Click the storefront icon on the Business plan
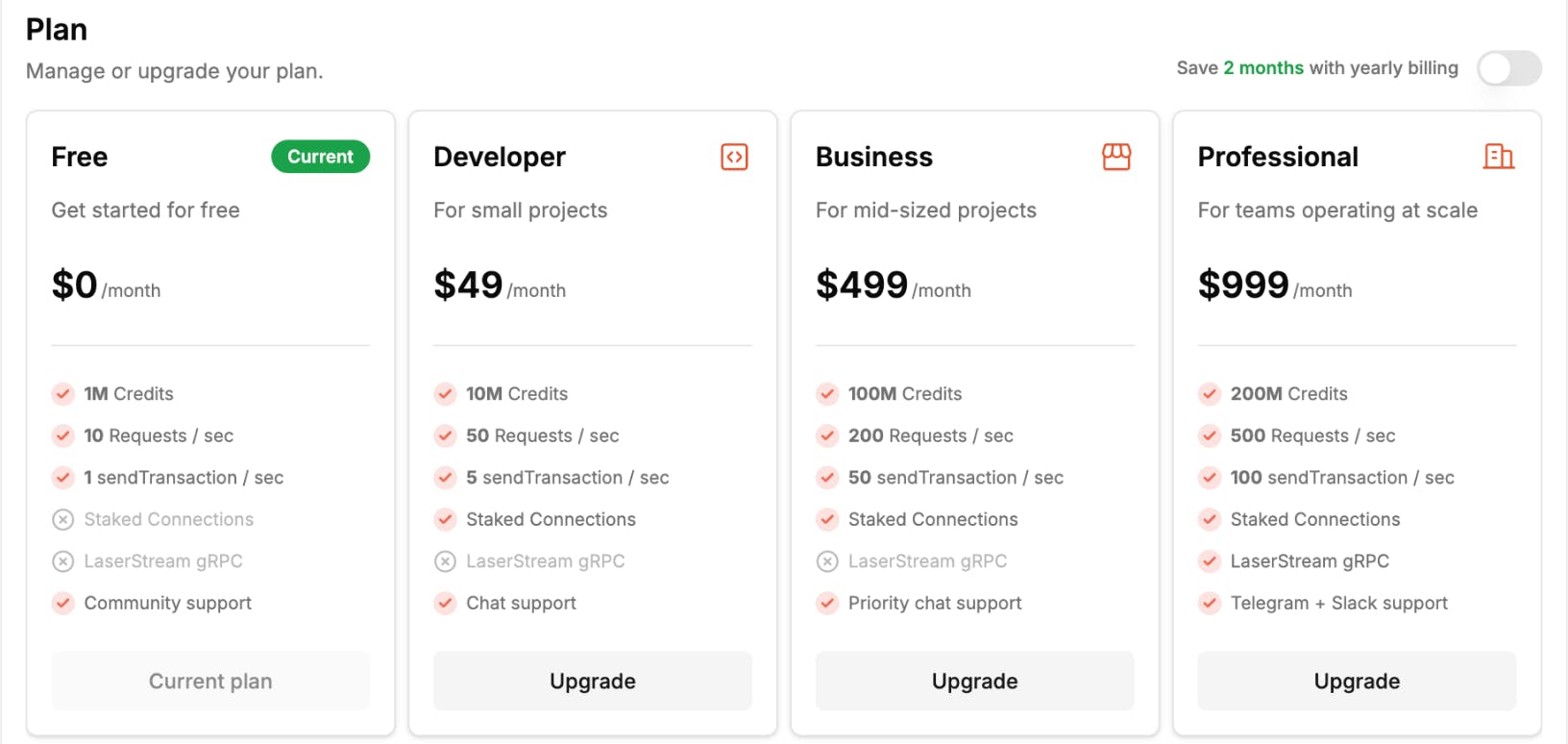This screenshot has height=744, width=1568. tap(1115, 157)
